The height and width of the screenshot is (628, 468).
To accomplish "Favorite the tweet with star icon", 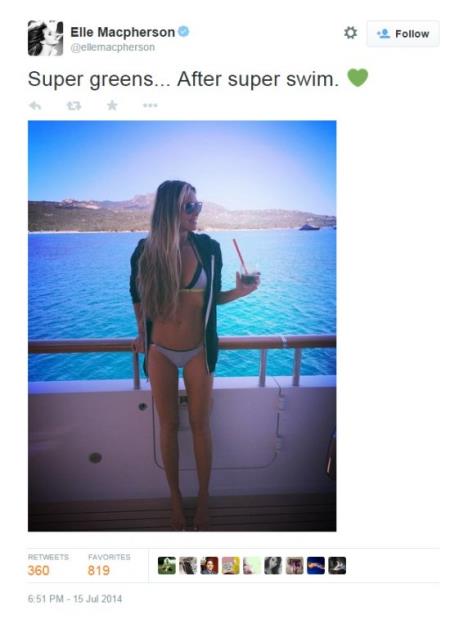I will pyautogui.click(x=112, y=105).
